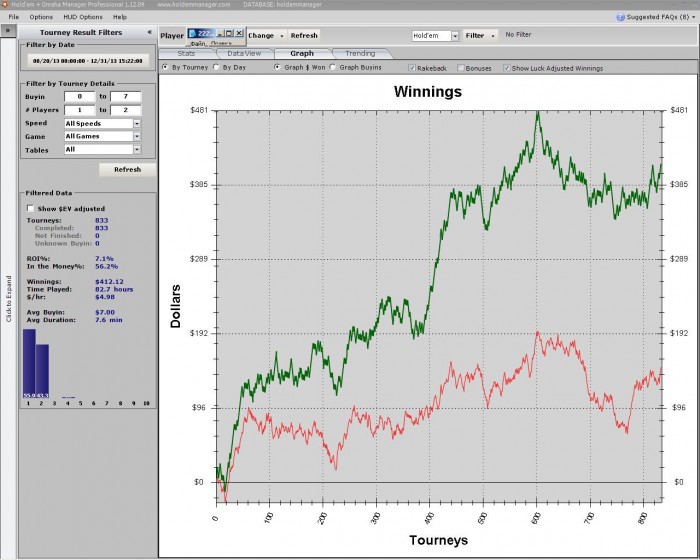Screen dimensions: 700x560
Task: Open the Speed dropdown
Action: [x=137, y=123]
